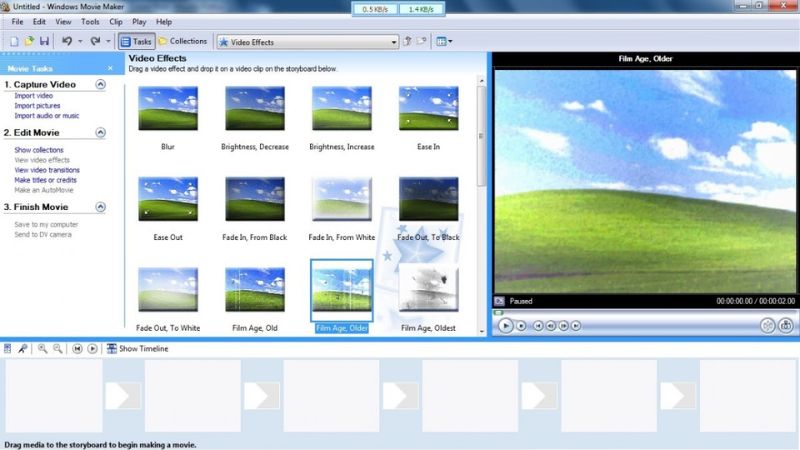Click the Undo arrow icon
This screenshot has height=450, width=800.
pos(67,41)
